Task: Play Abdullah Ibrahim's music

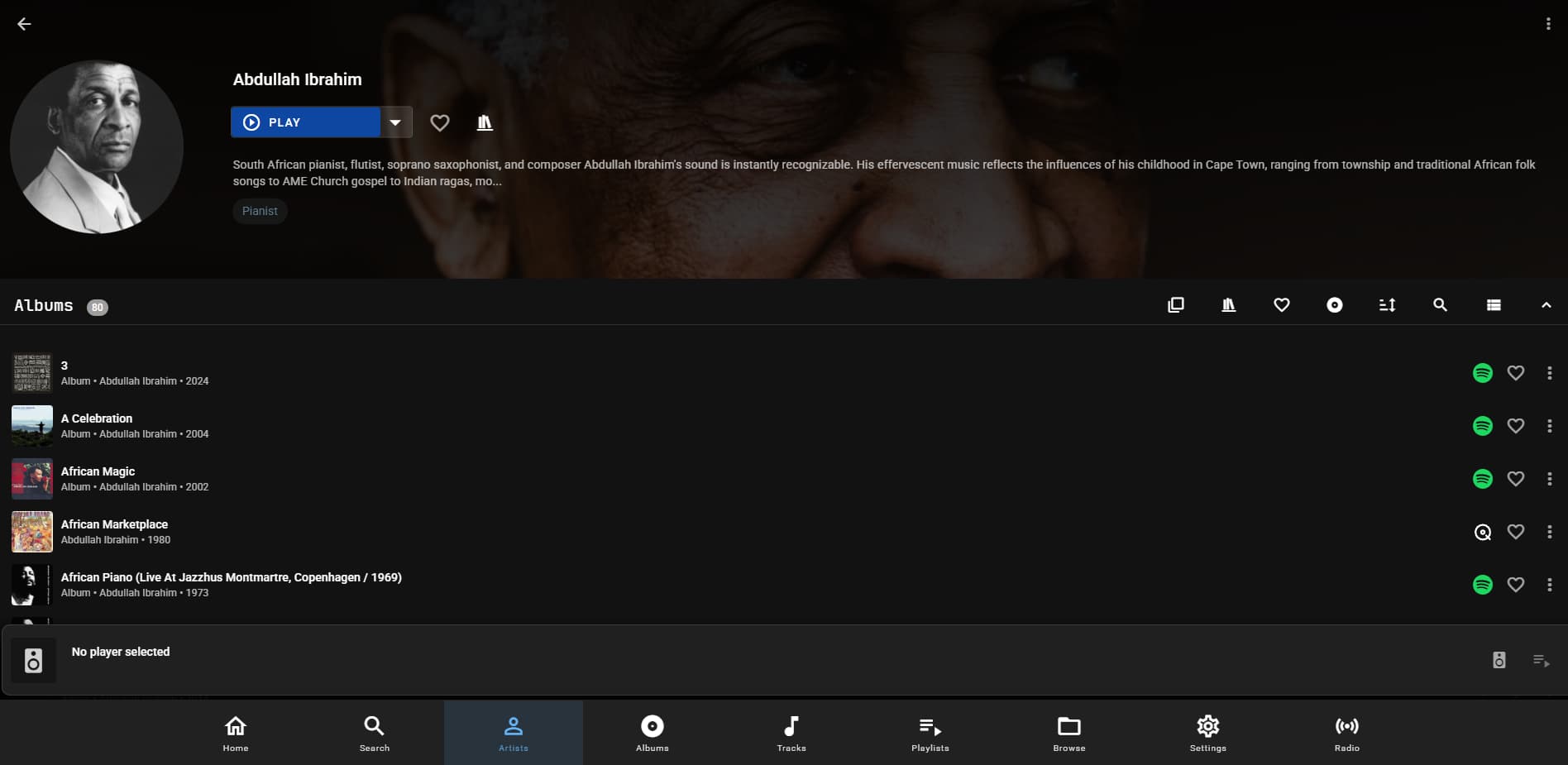Action: tap(305, 122)
